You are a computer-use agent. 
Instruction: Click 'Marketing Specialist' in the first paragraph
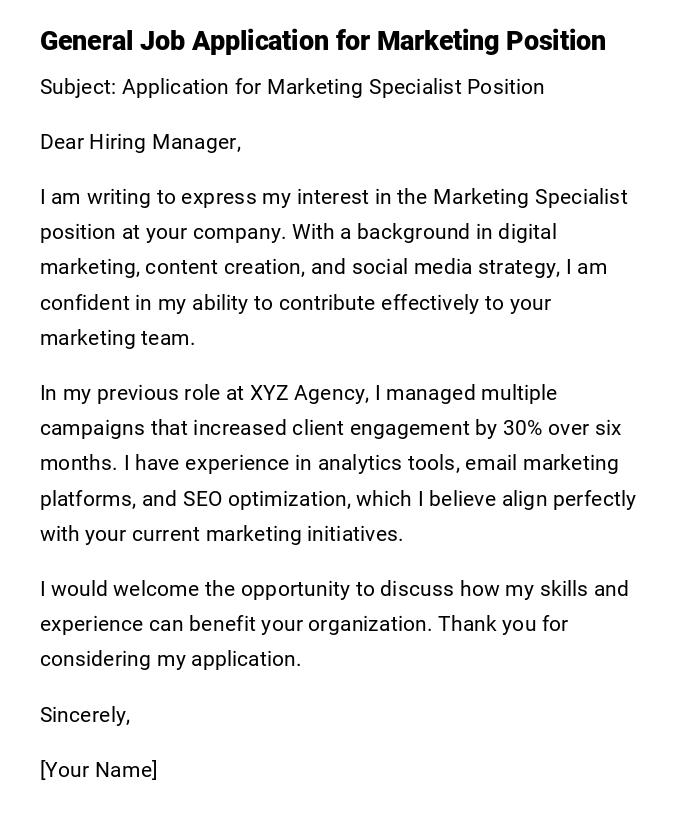click(530, 197)
